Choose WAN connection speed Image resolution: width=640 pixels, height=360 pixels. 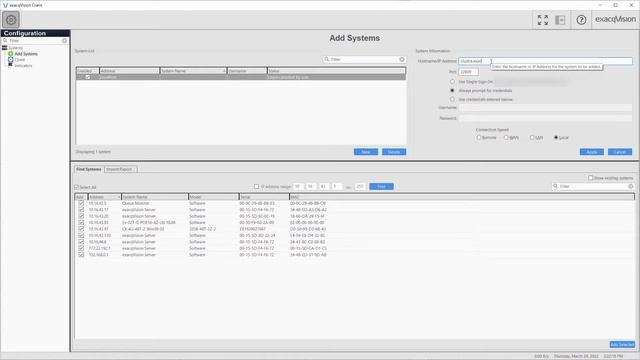[506, 138]
